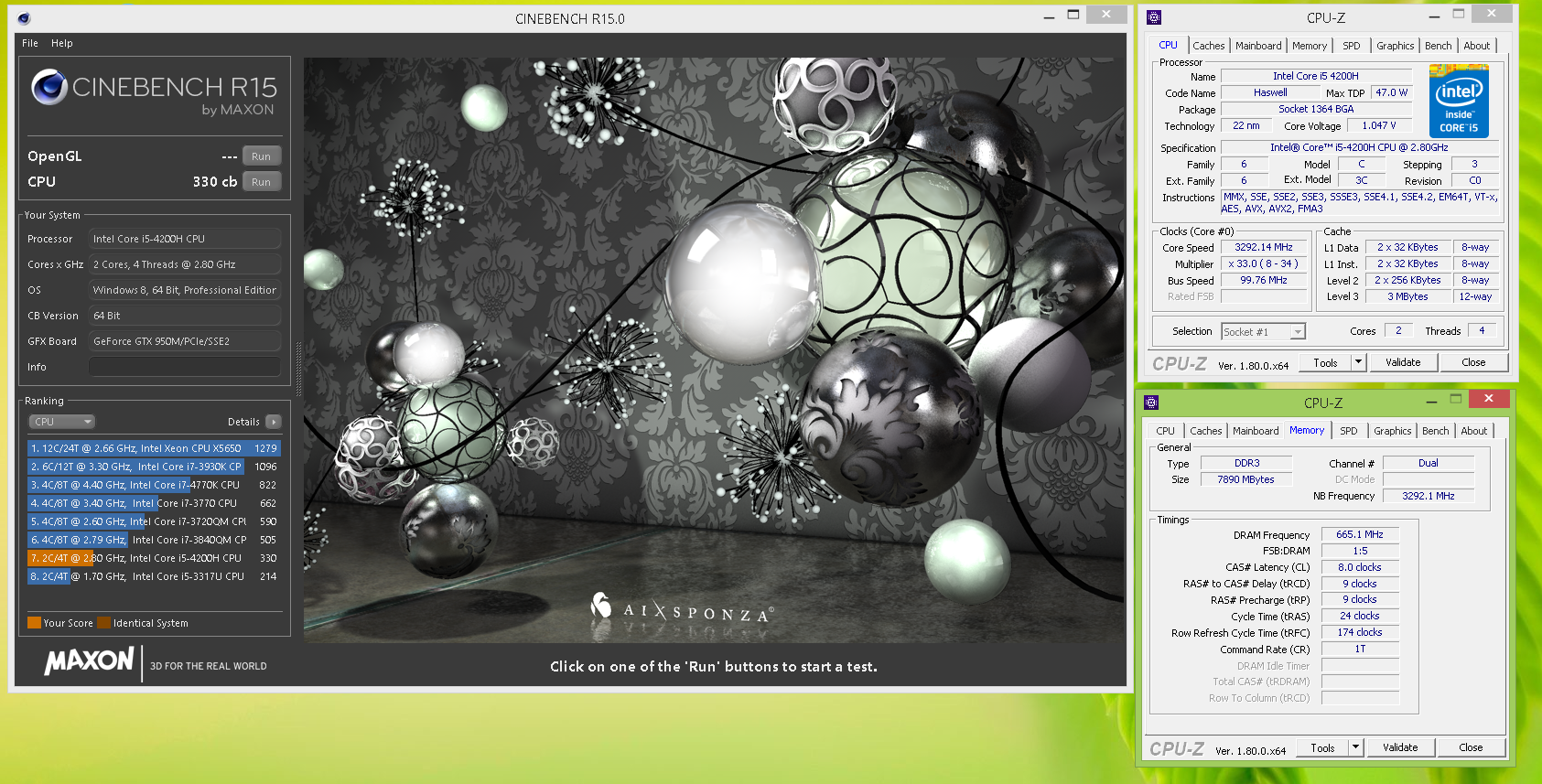
Task: Click the Cinebench Info input field
Action: coord(185,367)
